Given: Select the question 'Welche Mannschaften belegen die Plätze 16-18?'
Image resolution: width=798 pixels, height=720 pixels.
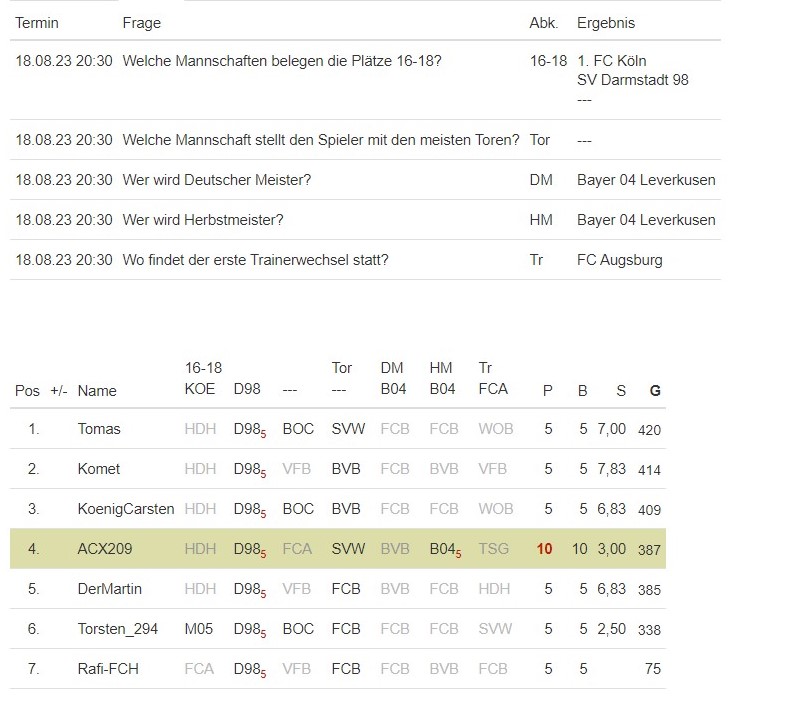Looking at the screenshot, I should [282, 61].
